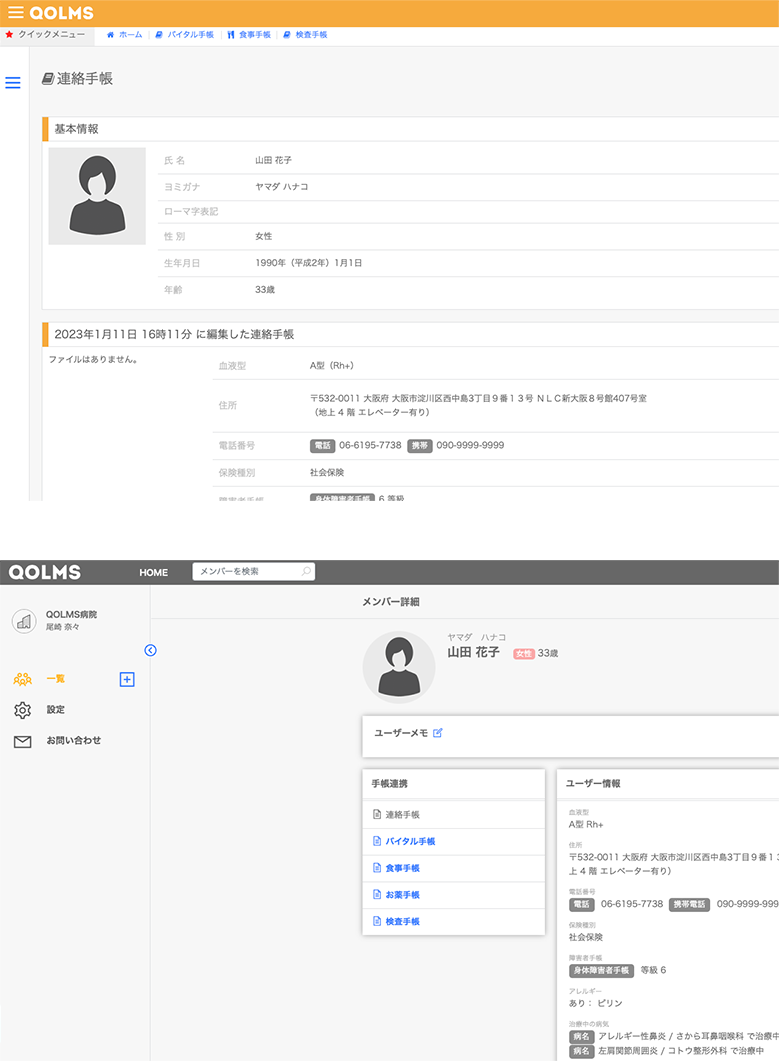Open 設定 with the gear icon

(23, 710)
